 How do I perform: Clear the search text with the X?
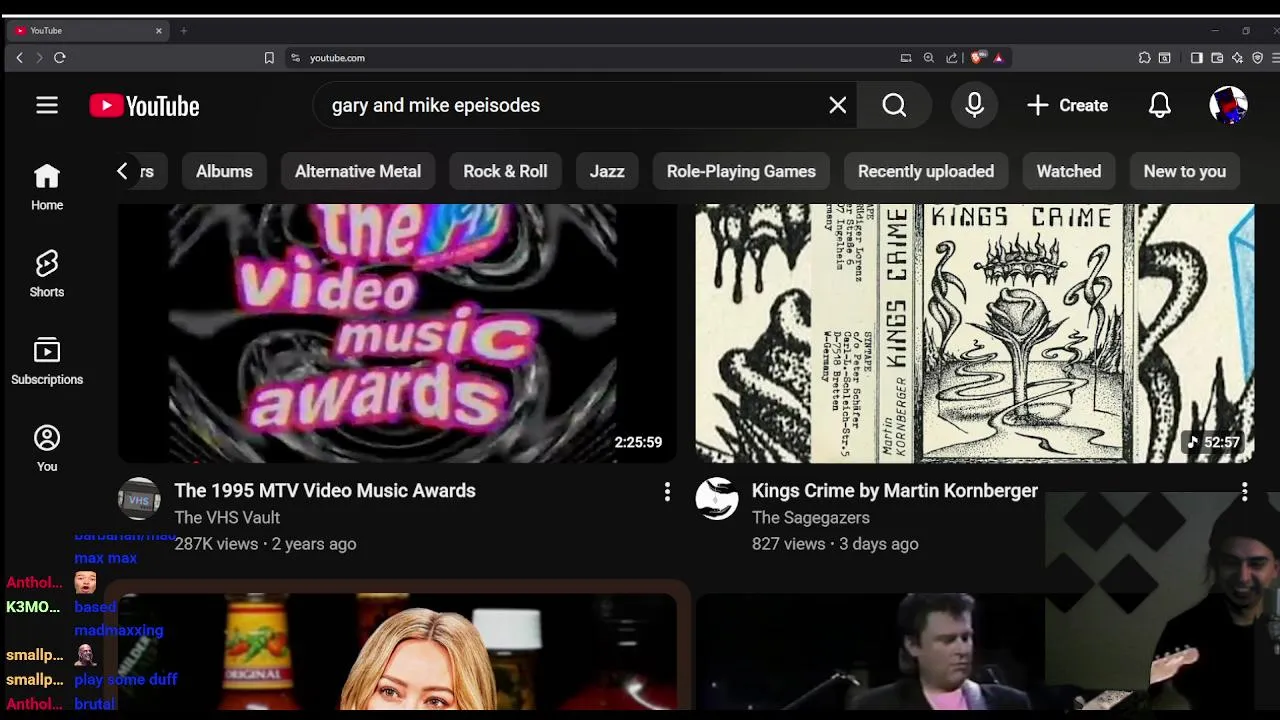point(838,105)
